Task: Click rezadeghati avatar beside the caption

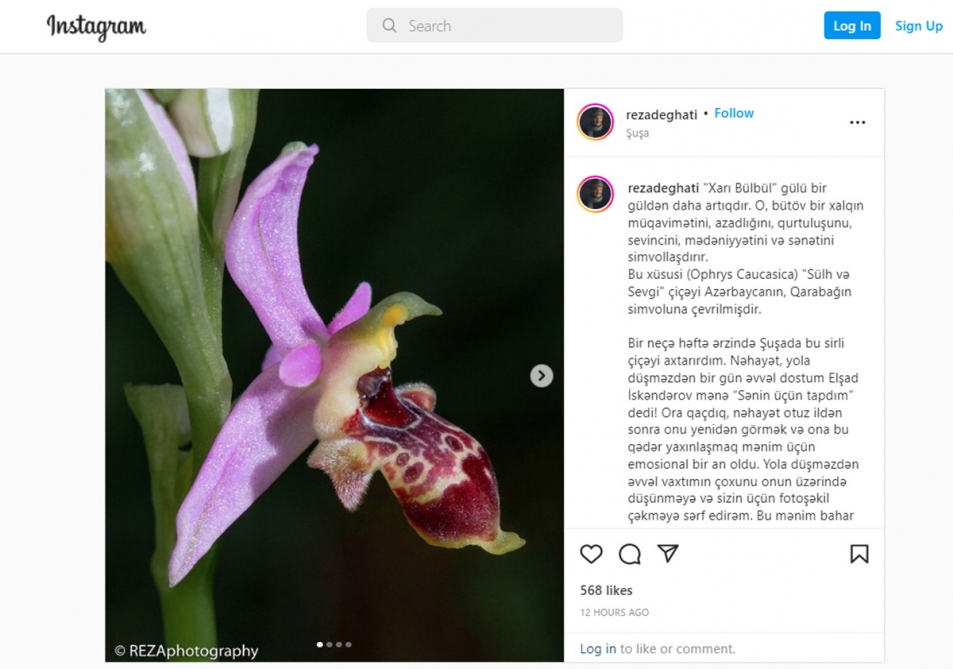Action: pyautogui.click(x=595, y=194)
